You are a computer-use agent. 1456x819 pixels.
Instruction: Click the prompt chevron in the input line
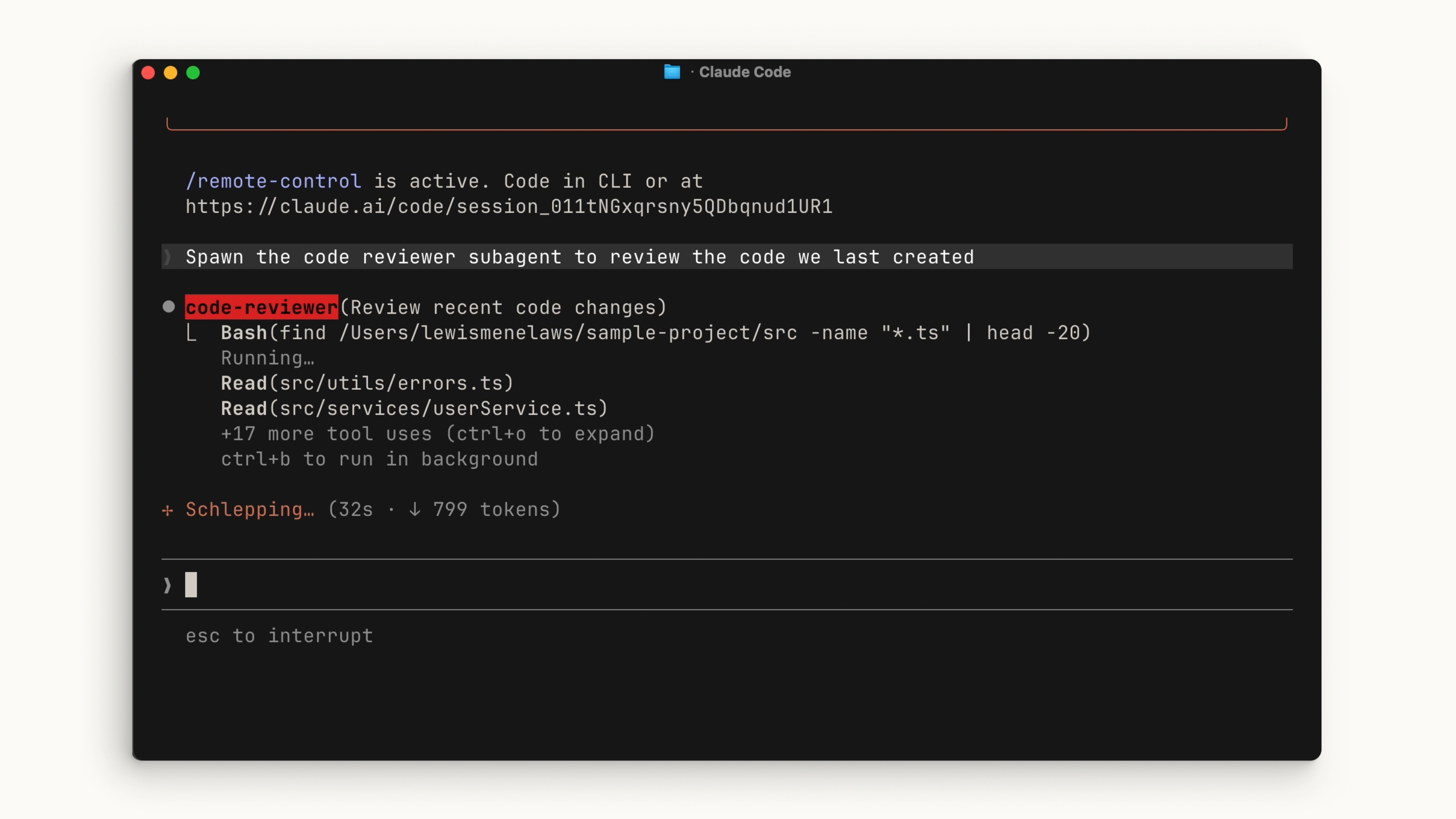pos(167,585)
